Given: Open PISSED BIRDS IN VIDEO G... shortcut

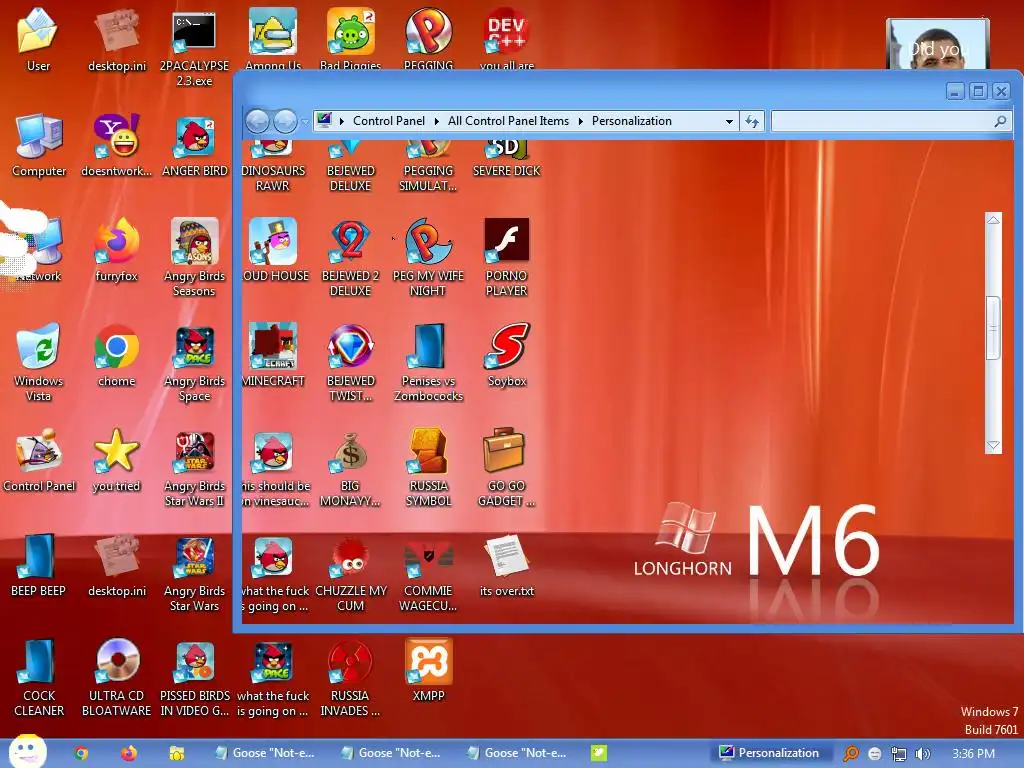Looking at the screenshot, I should (x=195, y=677).
